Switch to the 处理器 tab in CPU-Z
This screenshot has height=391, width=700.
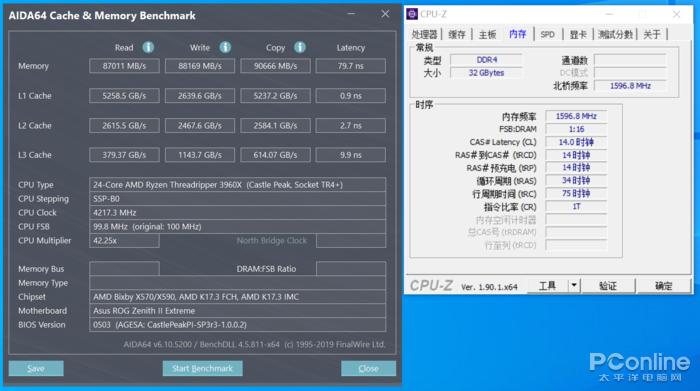click(x=424, y=34)
